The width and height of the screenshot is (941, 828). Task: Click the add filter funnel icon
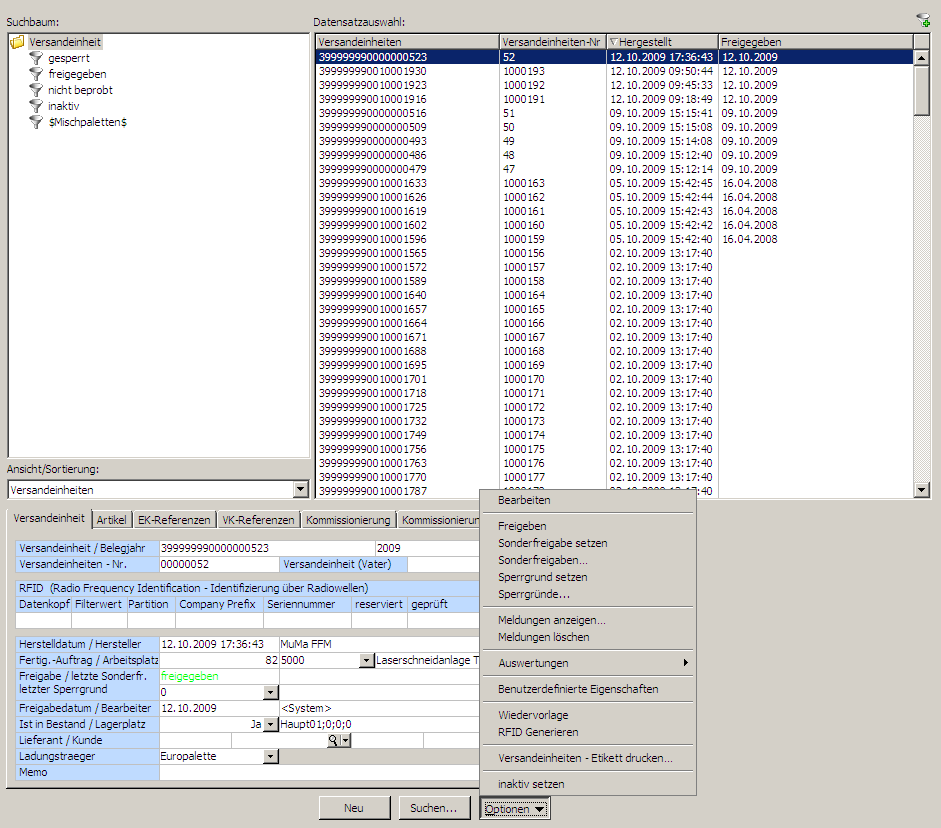click(x=922, y=20)
